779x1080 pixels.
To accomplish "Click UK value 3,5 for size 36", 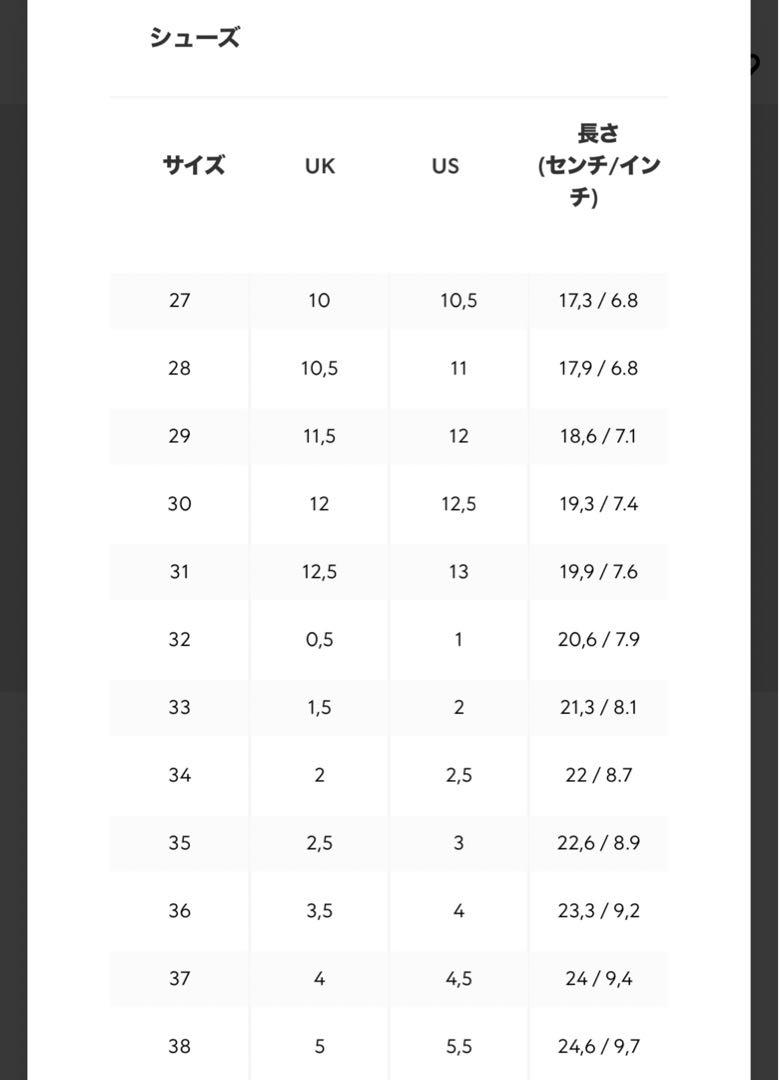I will 319,911.
